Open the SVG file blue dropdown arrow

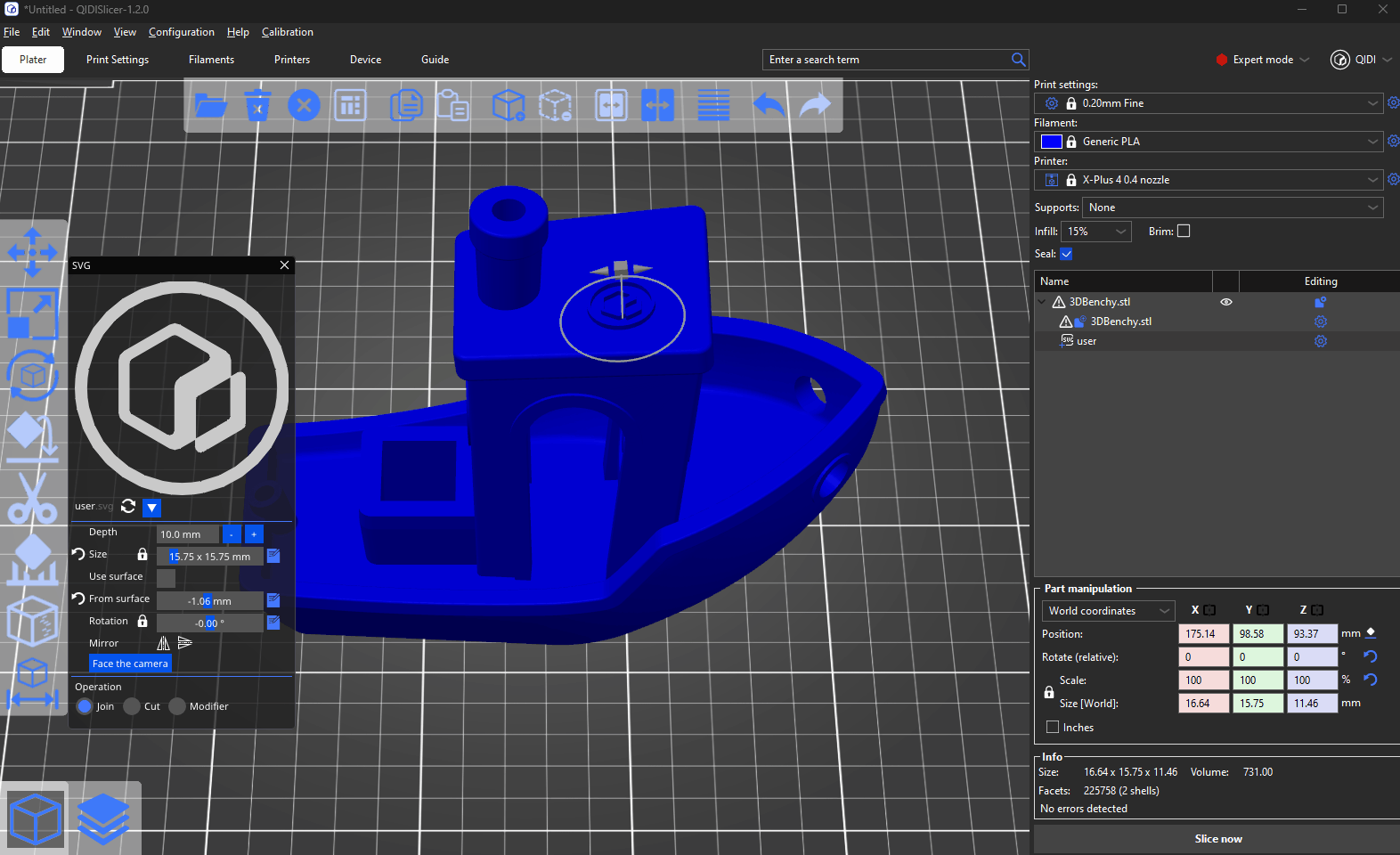point(152,508)
